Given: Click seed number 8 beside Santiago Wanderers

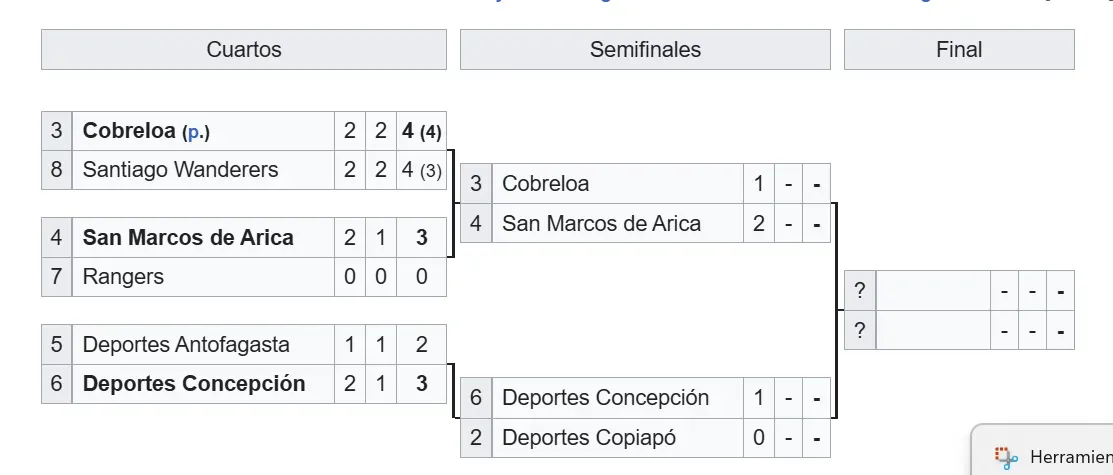Looking at the screenshot, I should point(56,170).
